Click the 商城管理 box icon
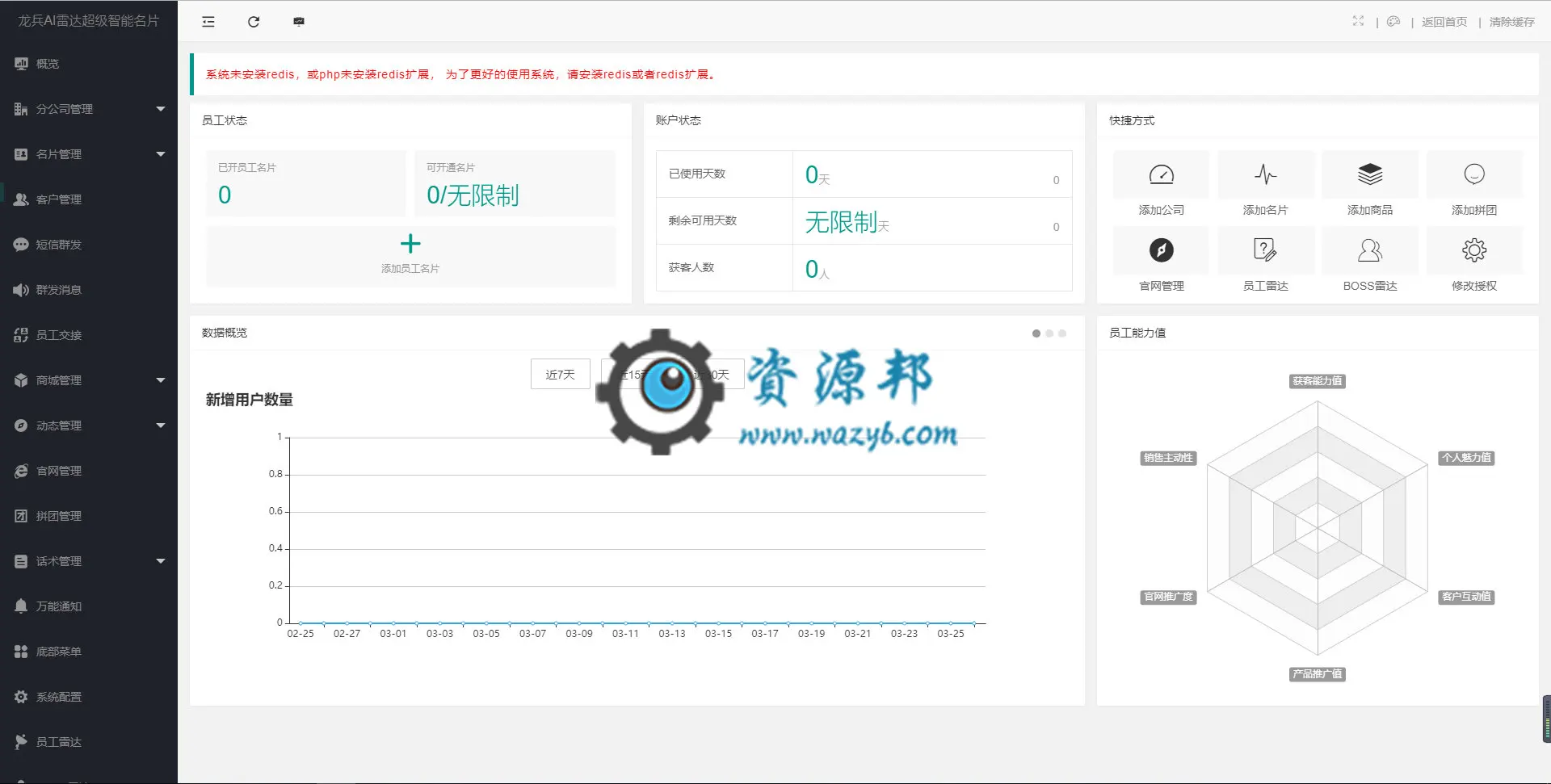Screen dimensions: 1551x784 pyautogui.click(x=21, y=380)
